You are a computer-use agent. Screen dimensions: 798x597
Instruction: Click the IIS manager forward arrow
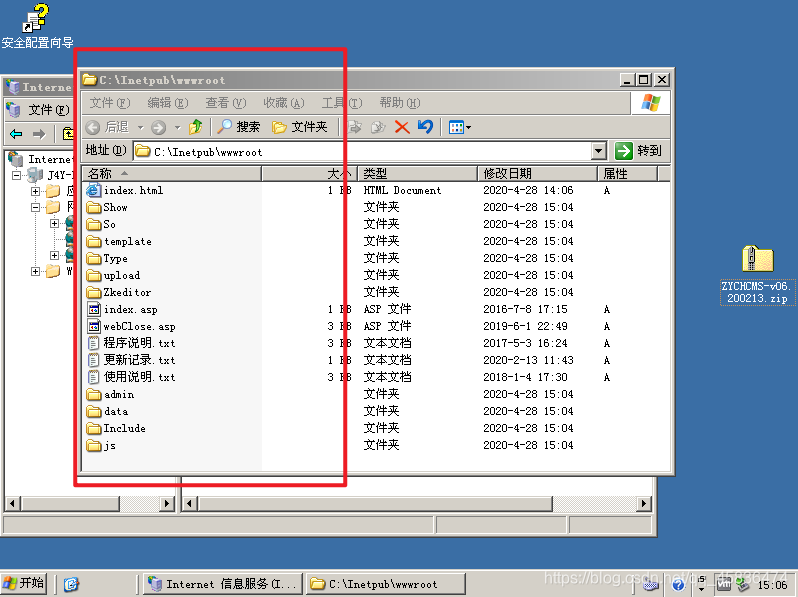(x=39, y=134)
